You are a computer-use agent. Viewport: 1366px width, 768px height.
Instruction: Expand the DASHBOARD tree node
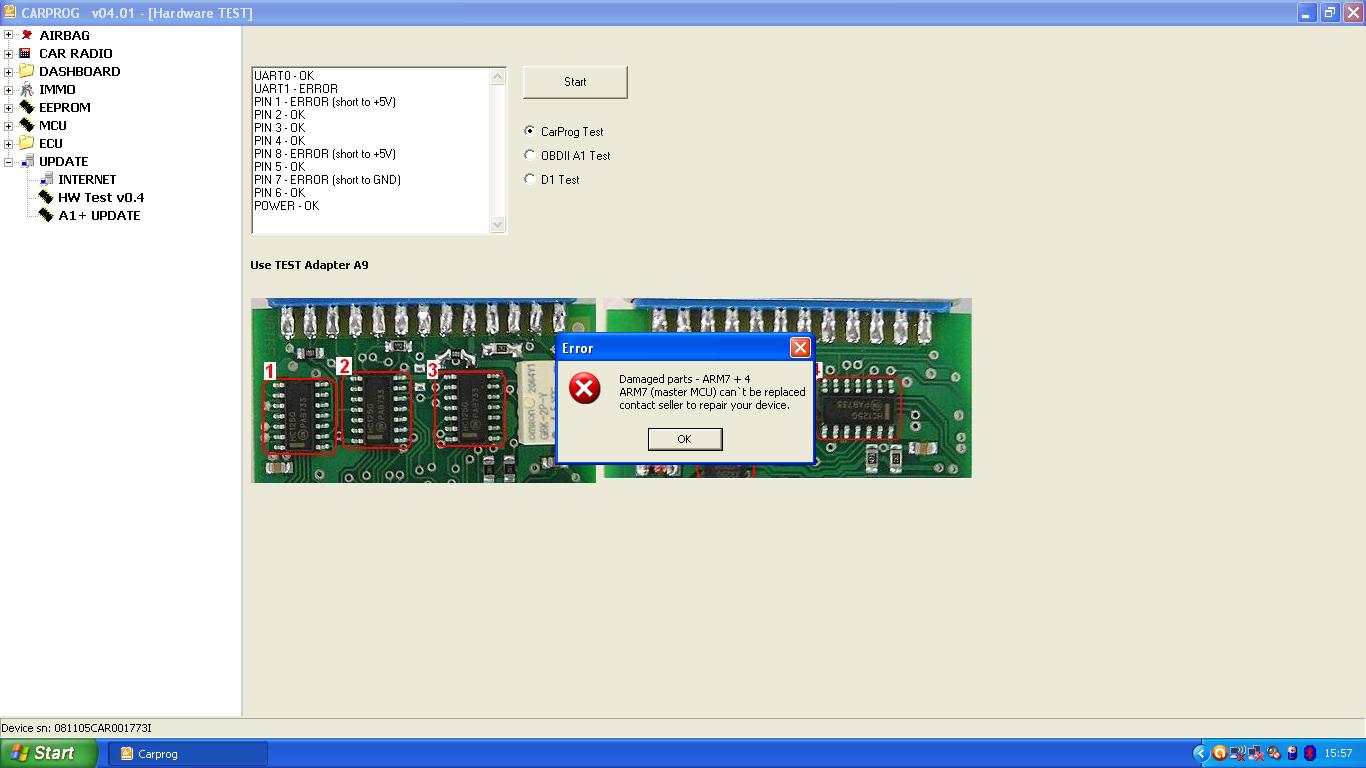coord(9,71)
